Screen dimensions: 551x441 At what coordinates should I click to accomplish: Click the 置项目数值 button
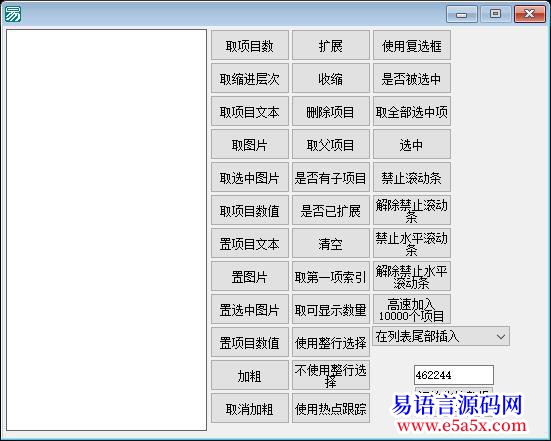[x=249, y=343]
